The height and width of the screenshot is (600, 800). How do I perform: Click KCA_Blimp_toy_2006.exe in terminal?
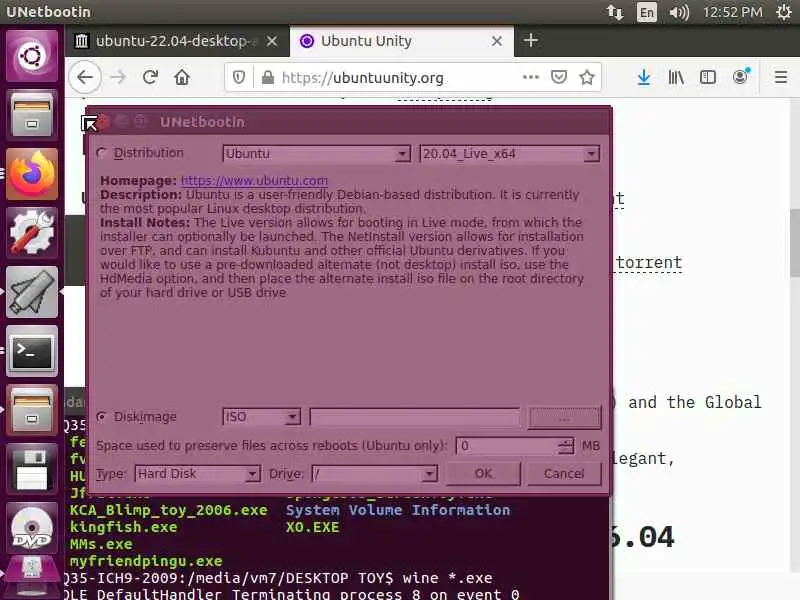(168, 510)
